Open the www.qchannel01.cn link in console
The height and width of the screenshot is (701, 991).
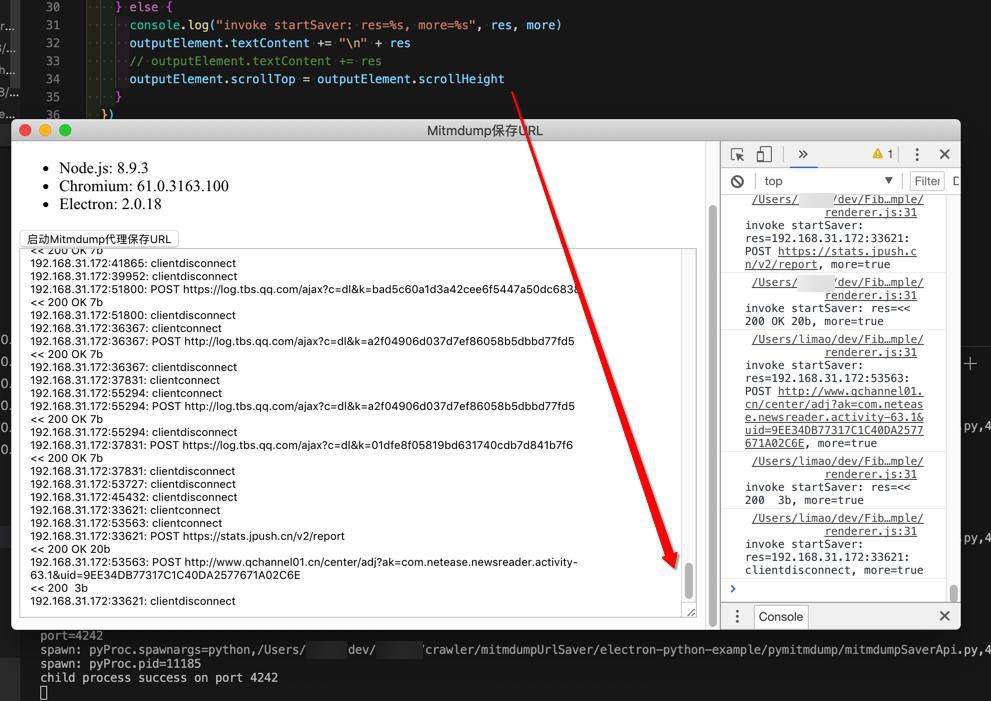[834, 417]
